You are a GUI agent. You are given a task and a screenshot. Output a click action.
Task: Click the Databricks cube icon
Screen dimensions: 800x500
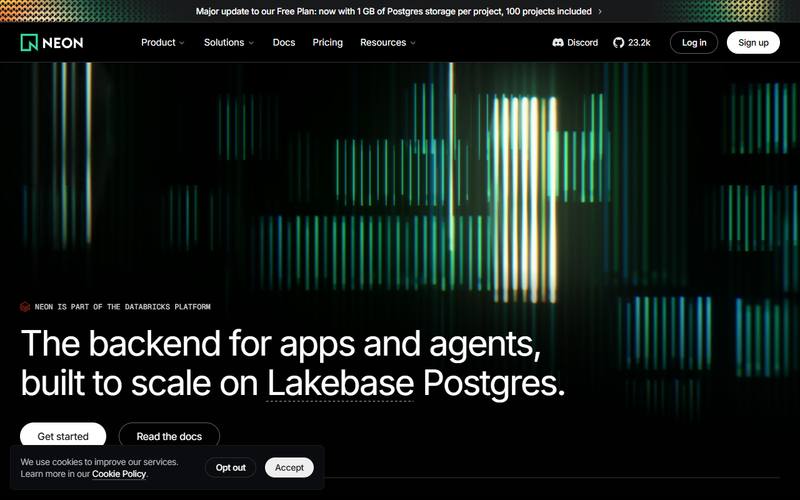tap(25, 307)
